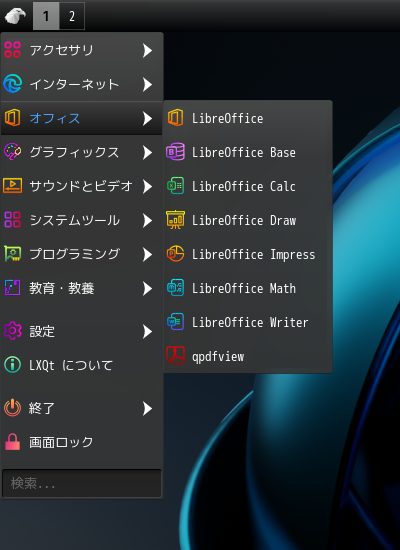This screenshot has width=400, height=550.
Task: Click 画面ロック to lock the screen
Action: (81, 442)
